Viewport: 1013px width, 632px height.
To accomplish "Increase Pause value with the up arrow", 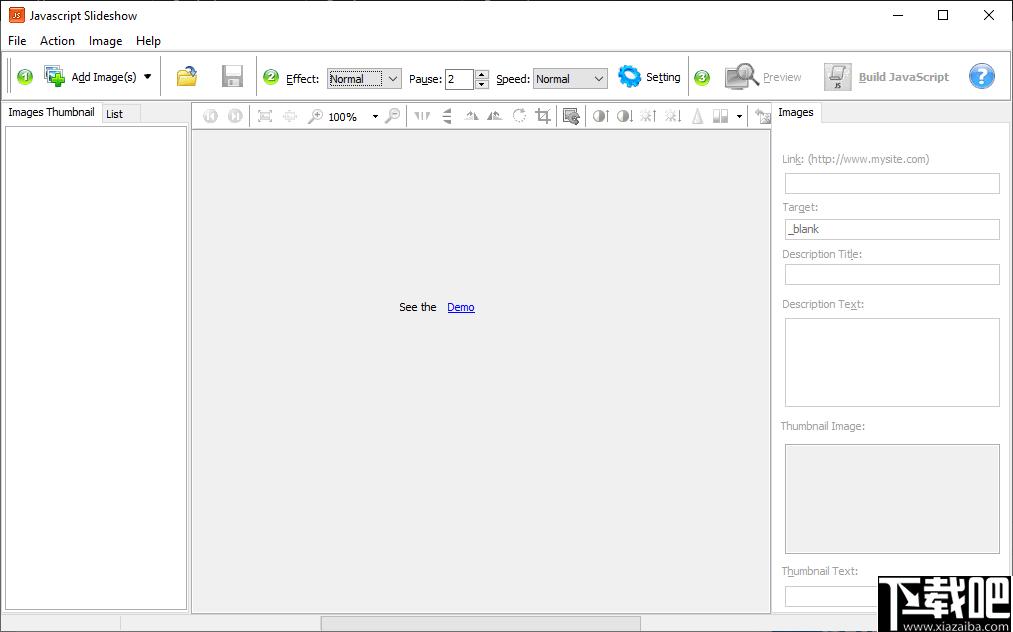I will click(x=482, y=74).
